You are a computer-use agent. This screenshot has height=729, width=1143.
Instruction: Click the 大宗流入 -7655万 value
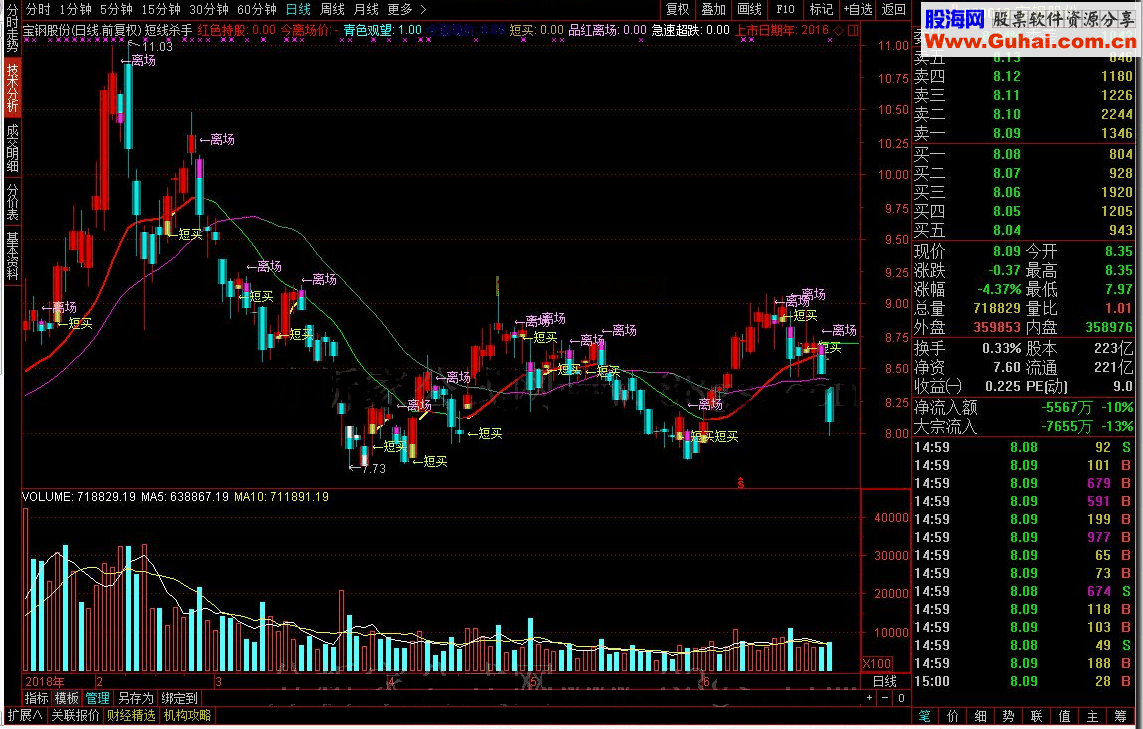(1066, 426)
